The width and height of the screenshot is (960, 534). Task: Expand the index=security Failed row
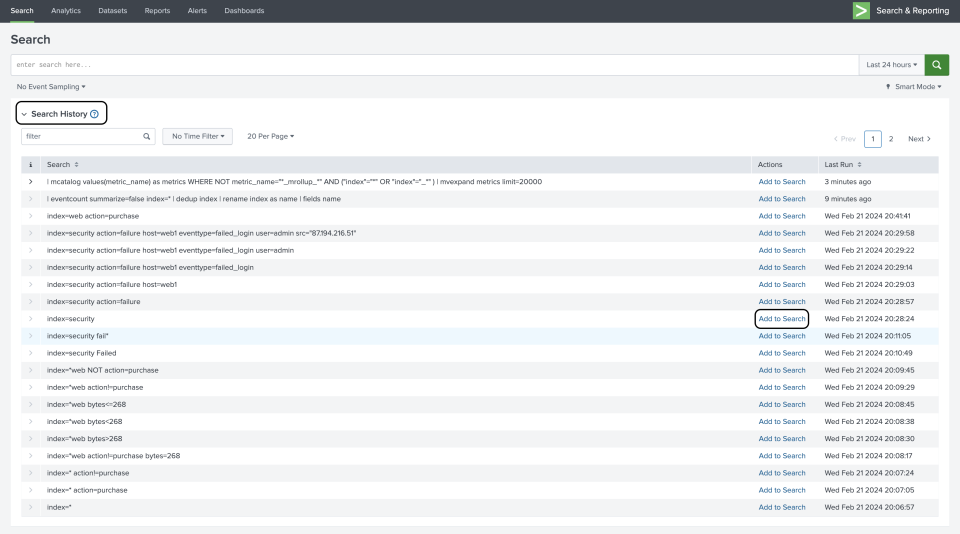click(x=31, y=353)
